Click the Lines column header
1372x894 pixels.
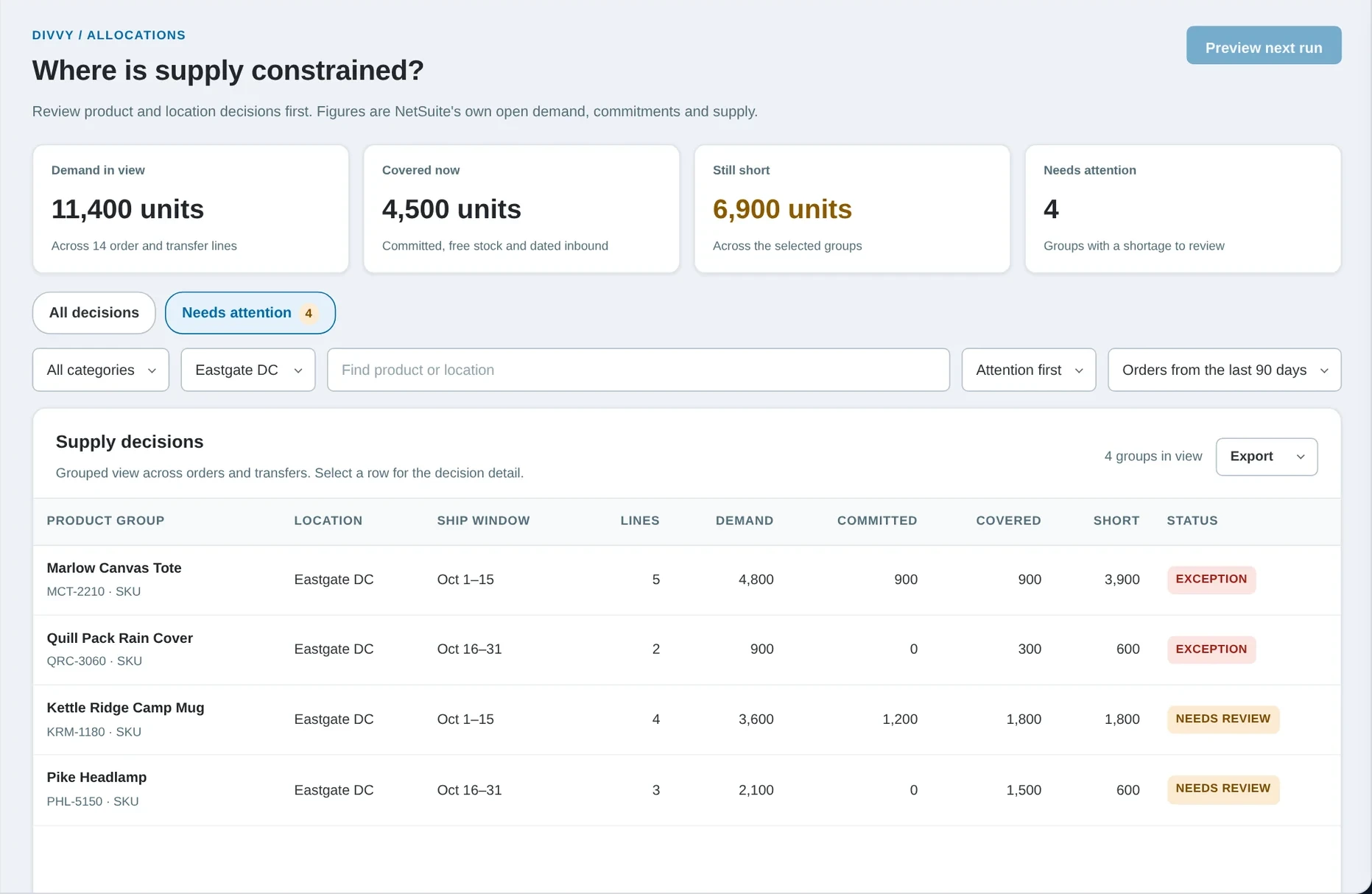tap(640, 521)
